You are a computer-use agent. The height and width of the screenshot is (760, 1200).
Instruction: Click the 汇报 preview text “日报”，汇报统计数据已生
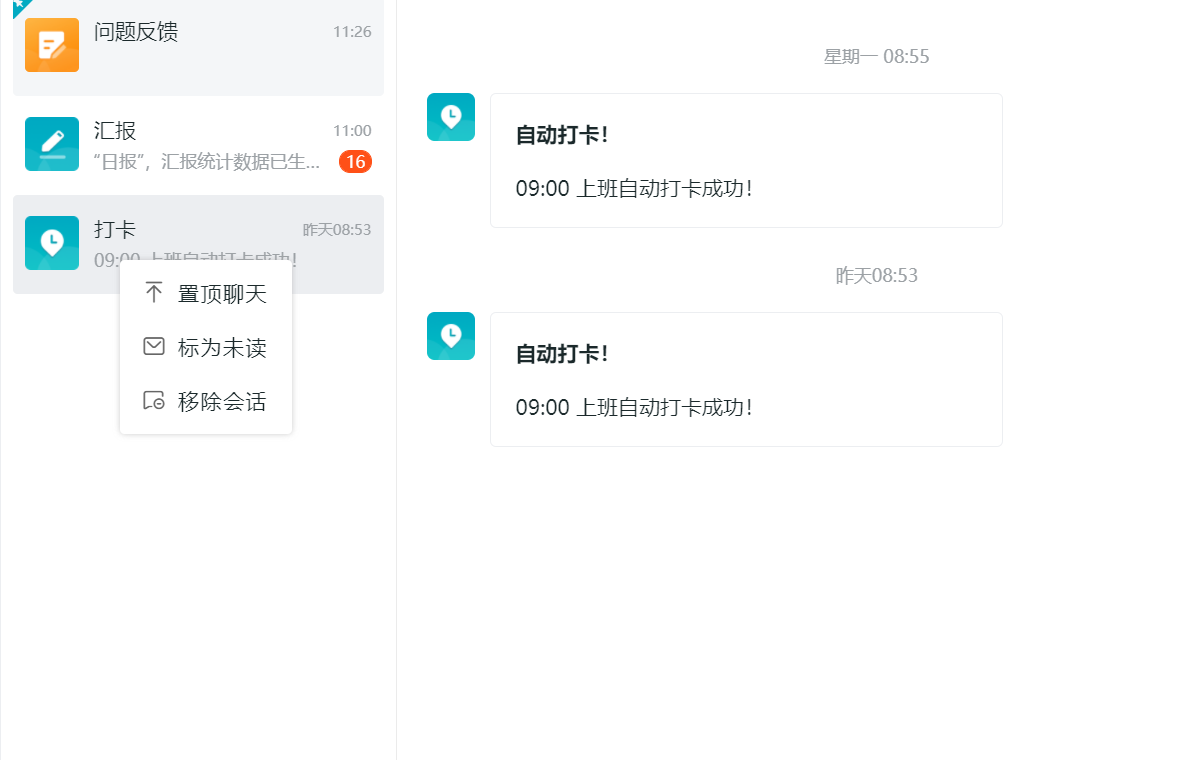207,161
